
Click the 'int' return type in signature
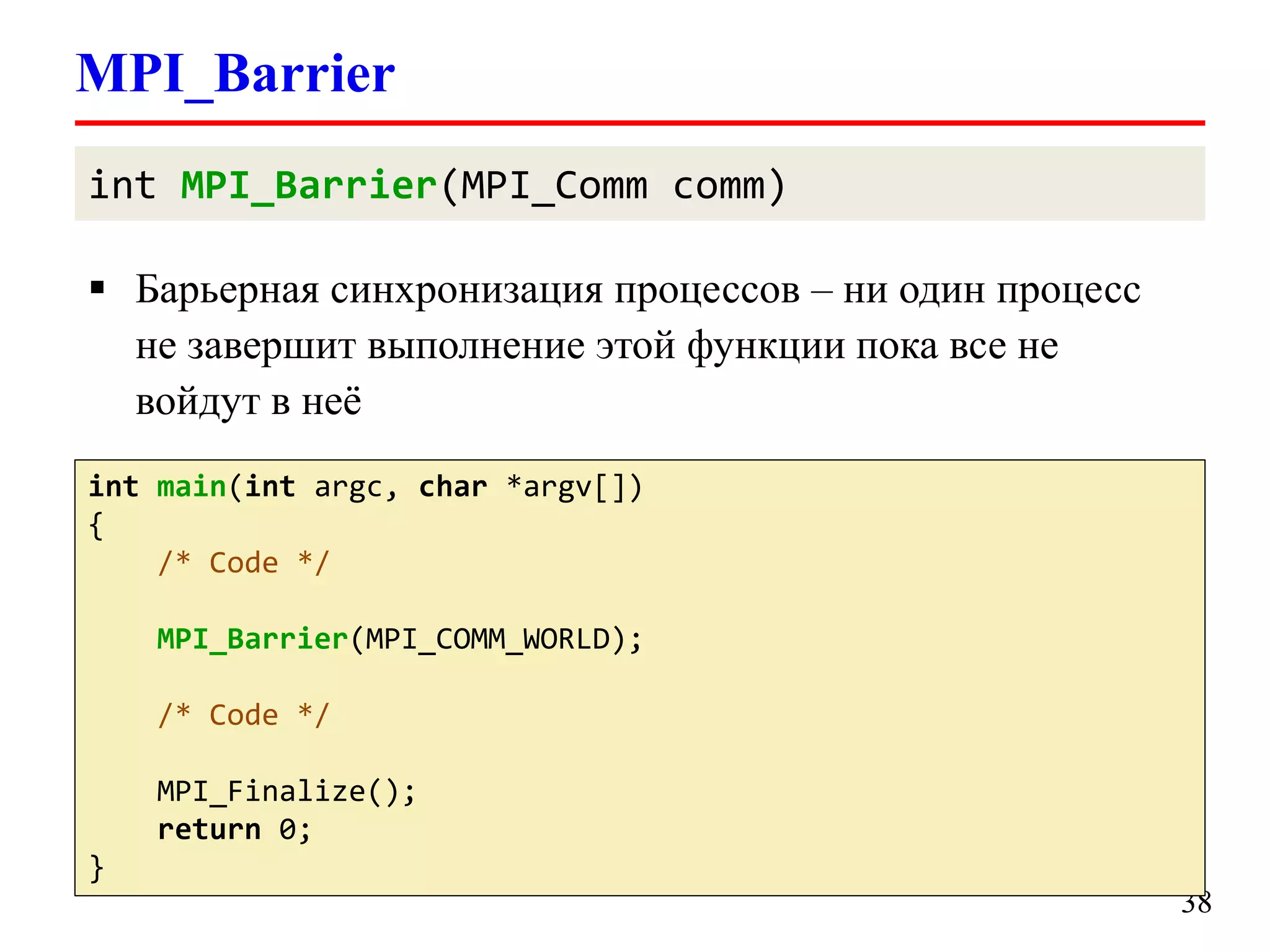tap(122, 185)
